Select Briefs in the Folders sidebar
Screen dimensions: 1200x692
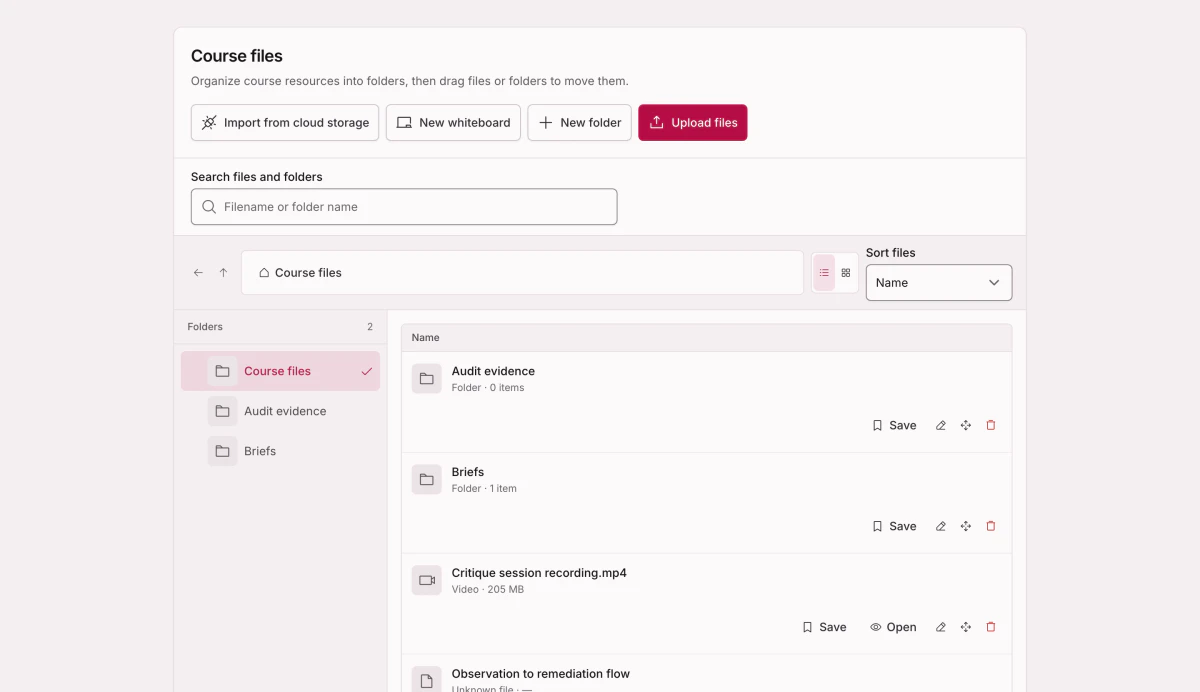coord(280,451)
